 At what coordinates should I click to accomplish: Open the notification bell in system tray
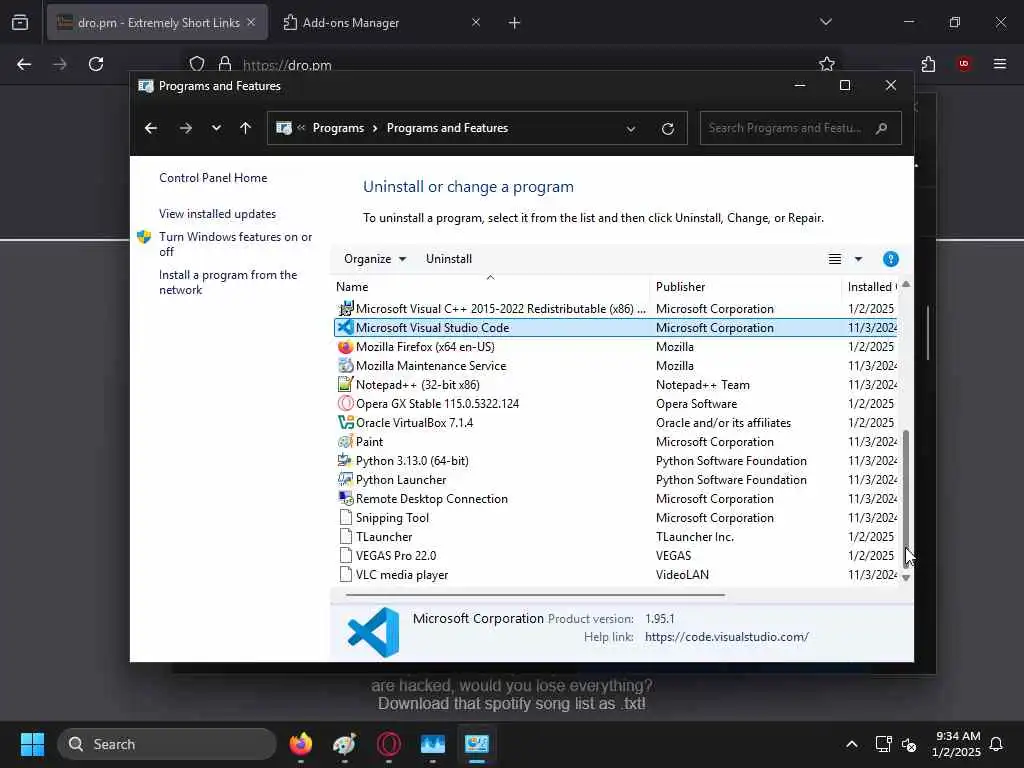click(996, 744)
